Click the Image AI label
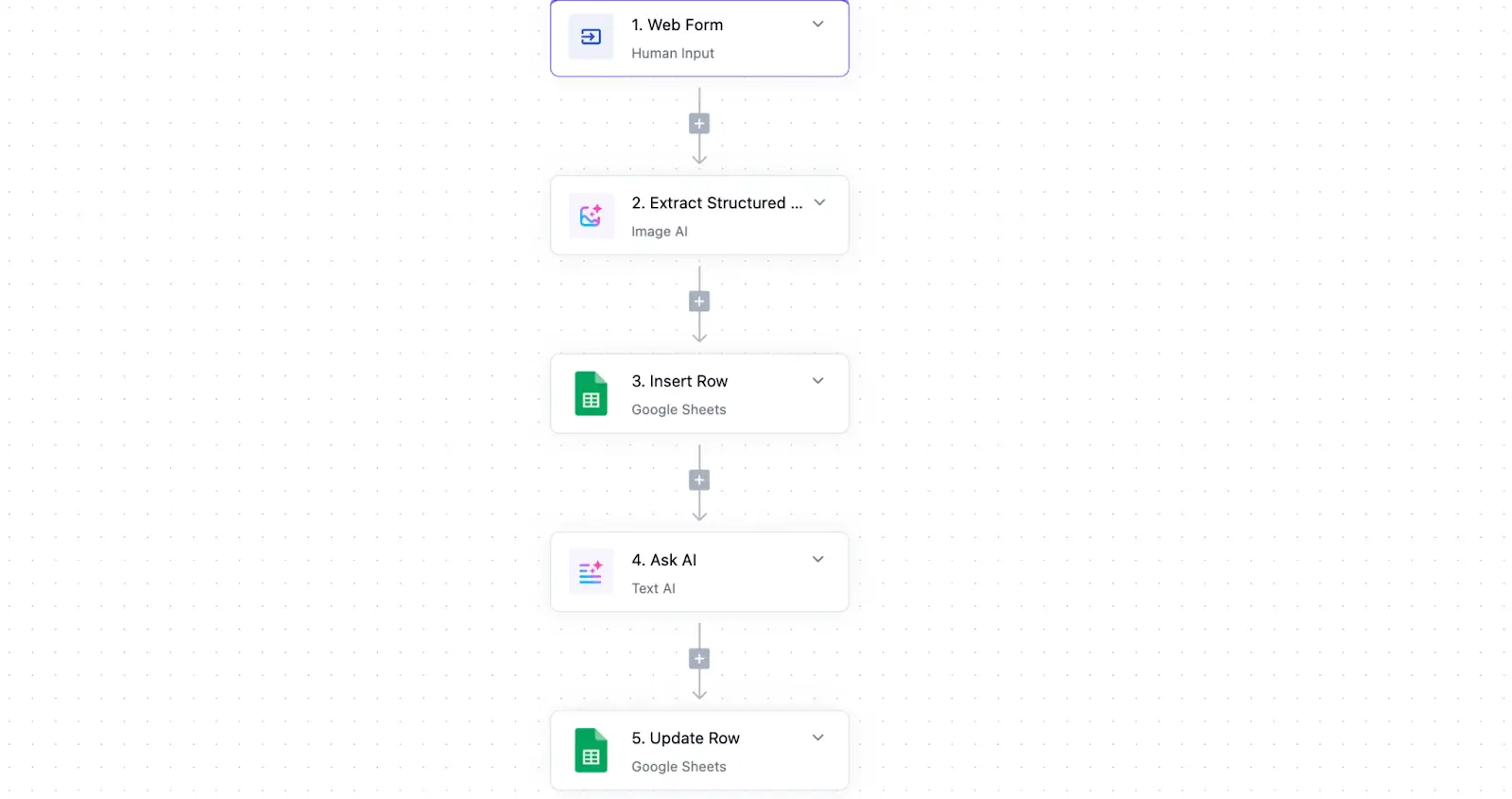 click(660, 231)
